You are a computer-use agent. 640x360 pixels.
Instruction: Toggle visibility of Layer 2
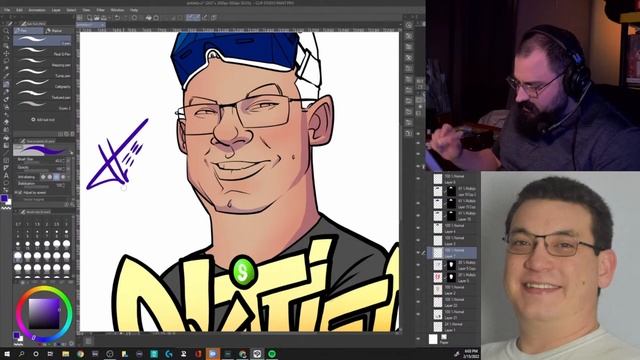418,290
